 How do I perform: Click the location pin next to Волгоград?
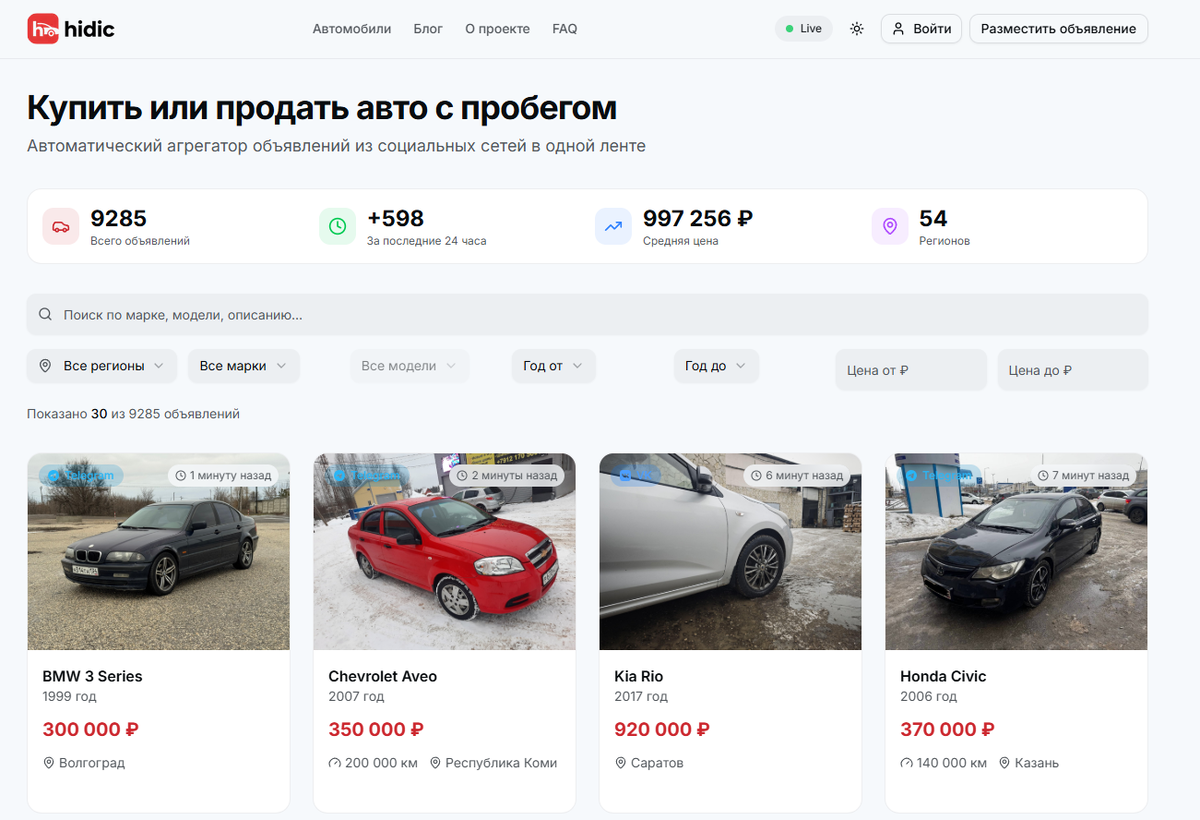(x=48, y=763)
